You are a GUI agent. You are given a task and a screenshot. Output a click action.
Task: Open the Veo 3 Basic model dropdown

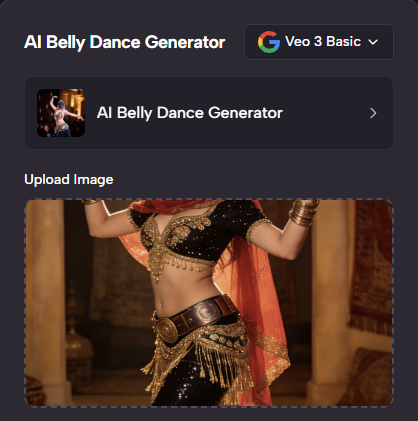319,42
